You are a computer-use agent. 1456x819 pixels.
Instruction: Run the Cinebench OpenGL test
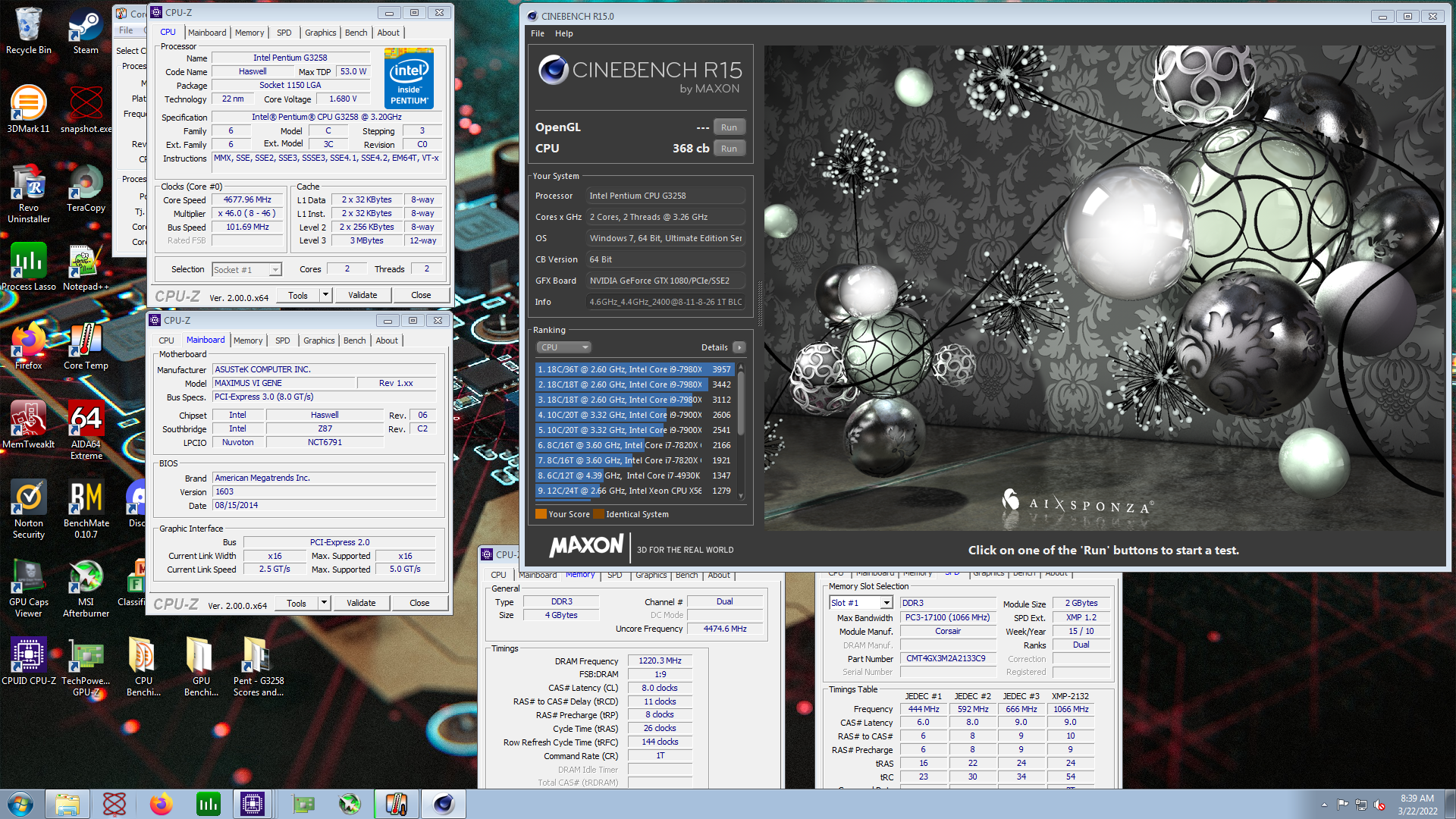pyautogui.click(x=729, y=127)
